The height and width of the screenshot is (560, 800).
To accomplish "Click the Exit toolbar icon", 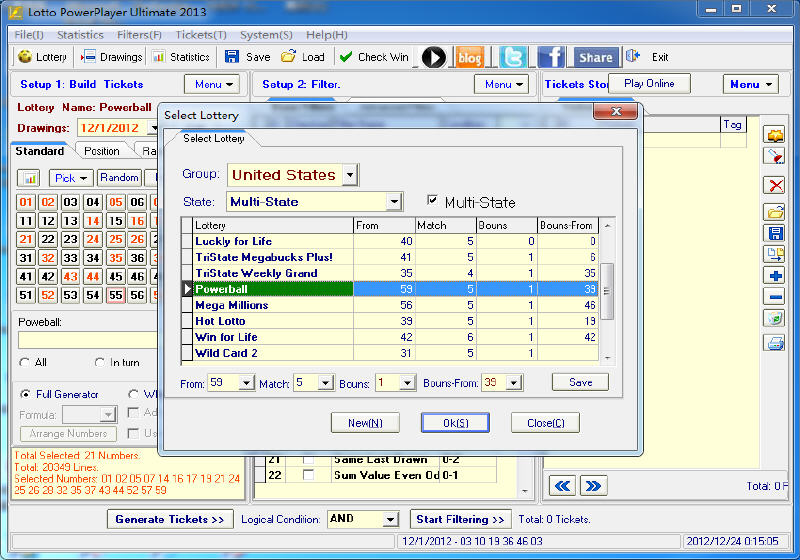I will [633, 56].
